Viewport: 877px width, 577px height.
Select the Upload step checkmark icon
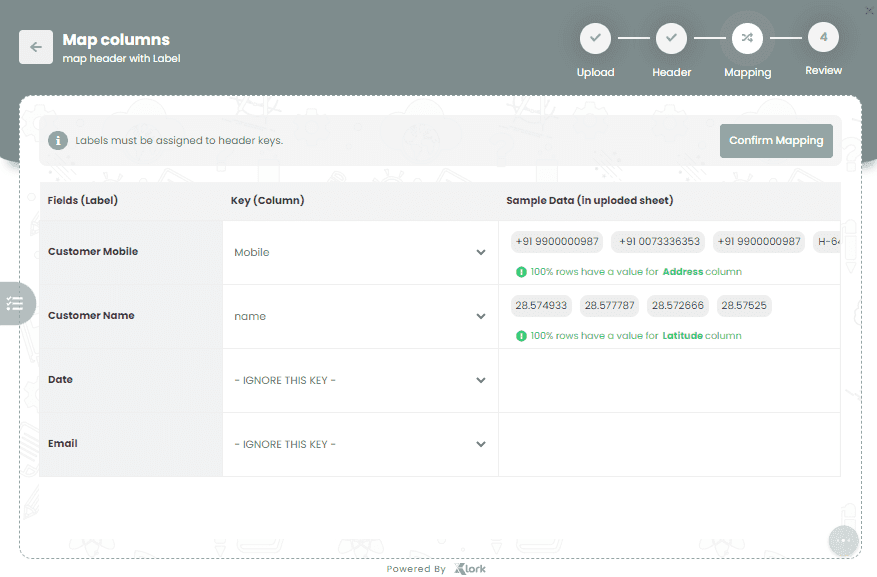(595, 38)
